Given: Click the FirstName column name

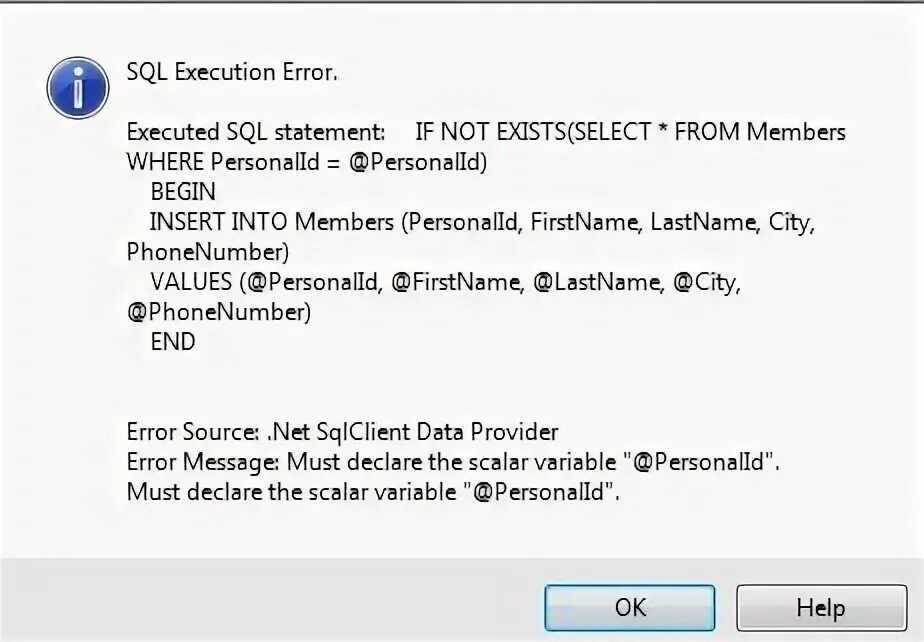Looking at the screenshot, I should (585, 222).
